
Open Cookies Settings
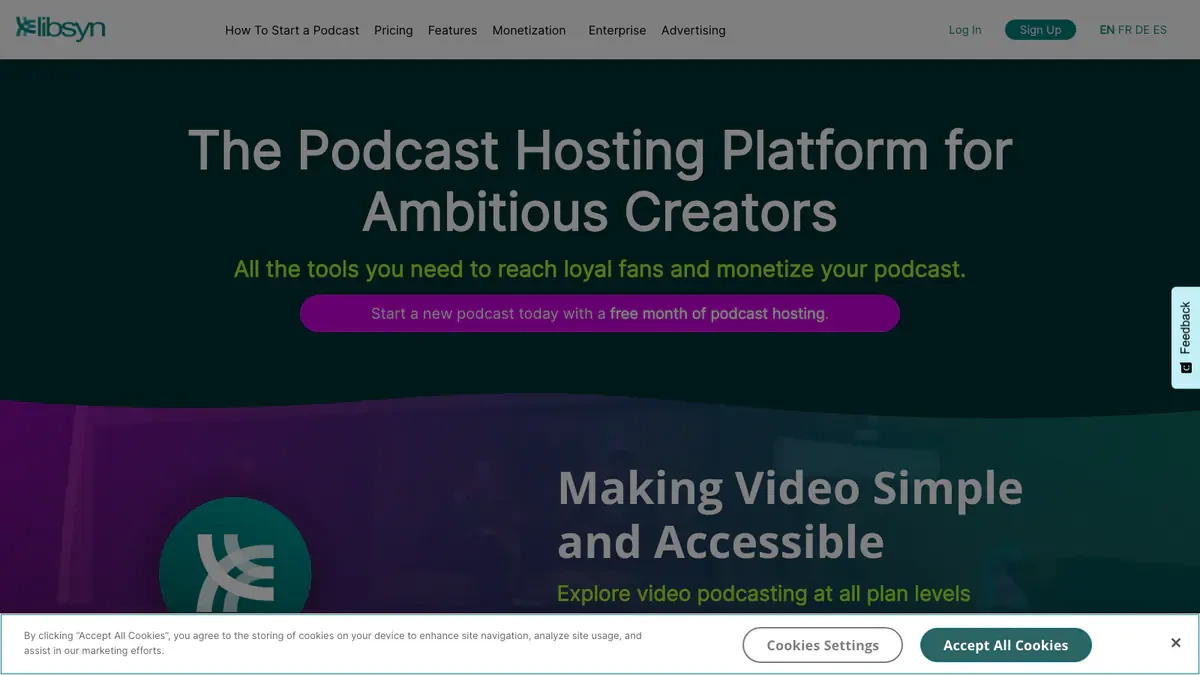coord(823,645)
